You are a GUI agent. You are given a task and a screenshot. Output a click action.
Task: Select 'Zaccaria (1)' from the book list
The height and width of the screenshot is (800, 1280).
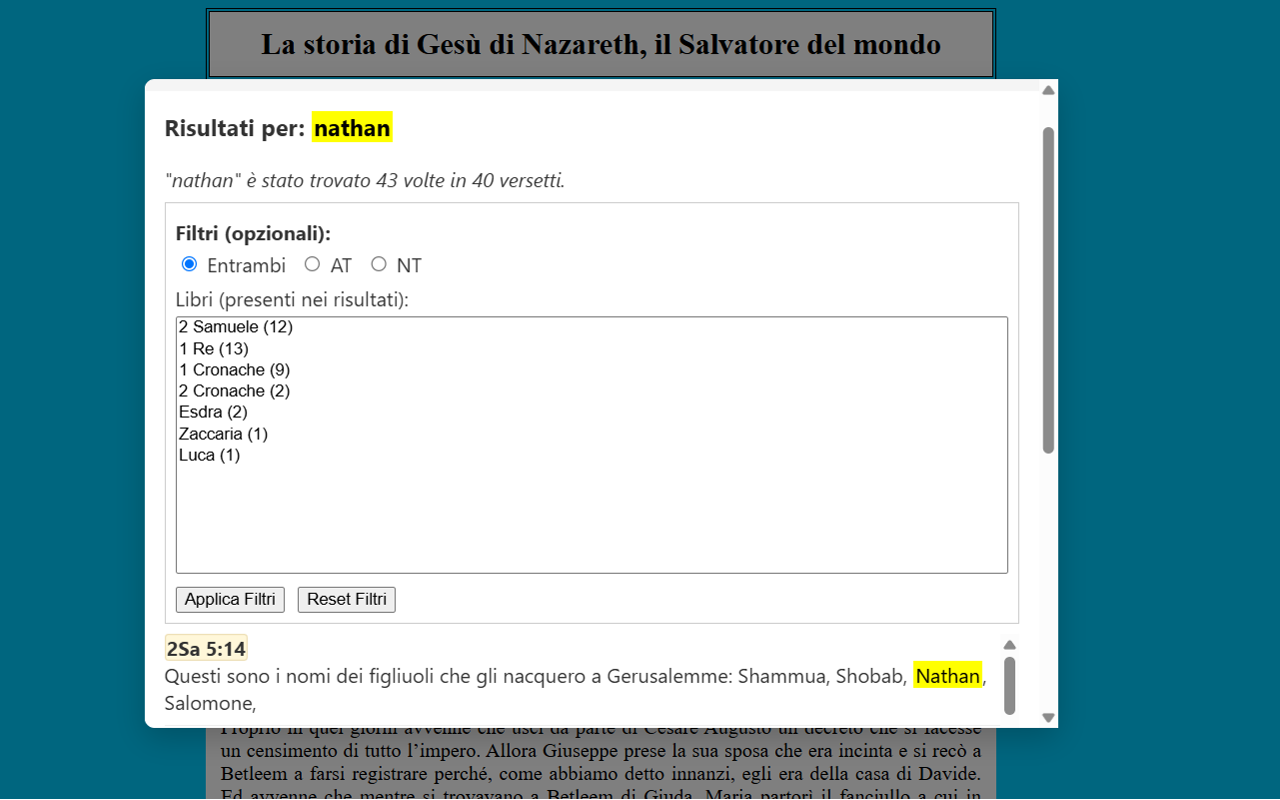coord(222,433)
